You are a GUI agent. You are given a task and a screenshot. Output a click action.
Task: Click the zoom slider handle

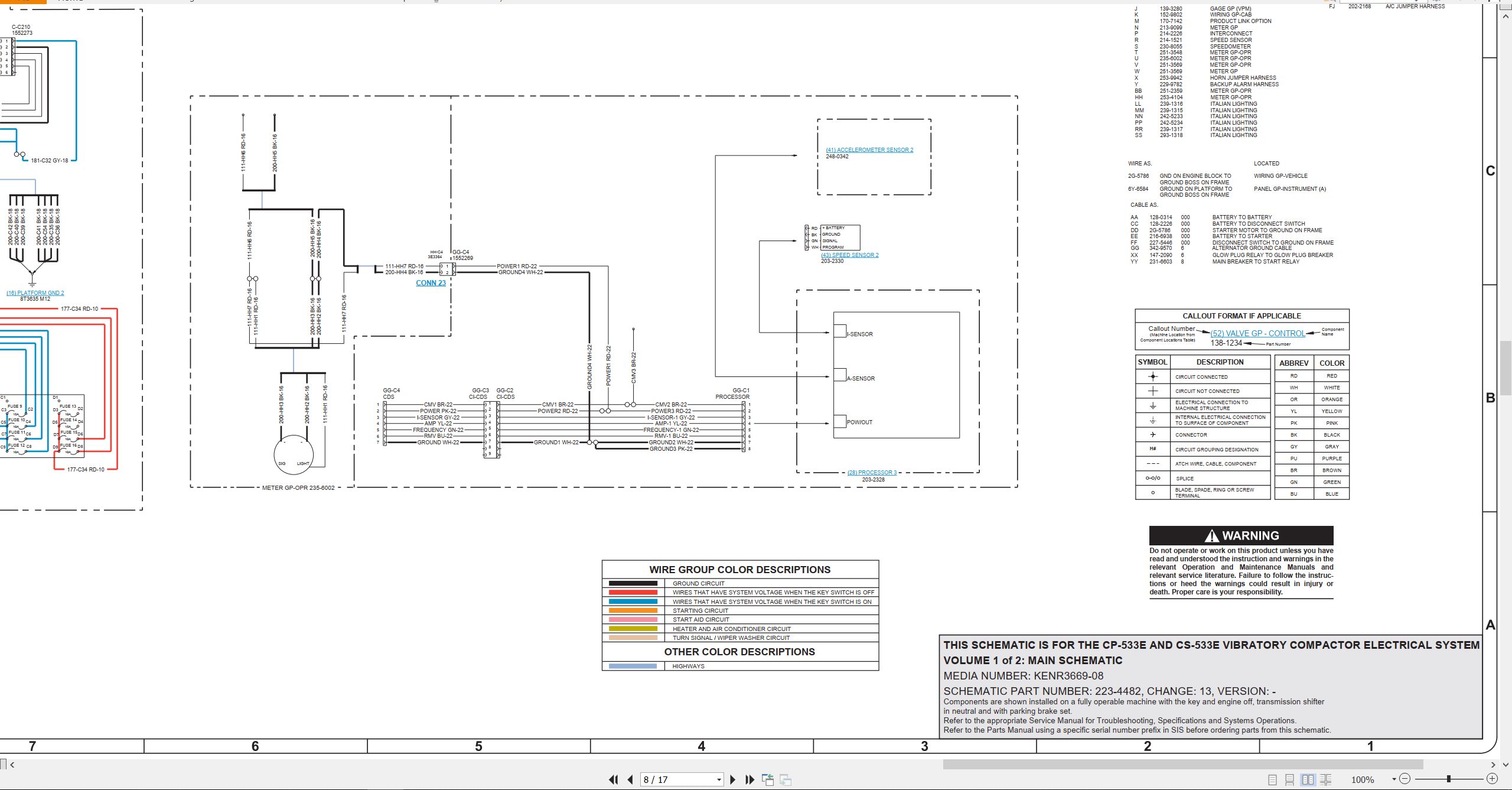click(1448, 779)
